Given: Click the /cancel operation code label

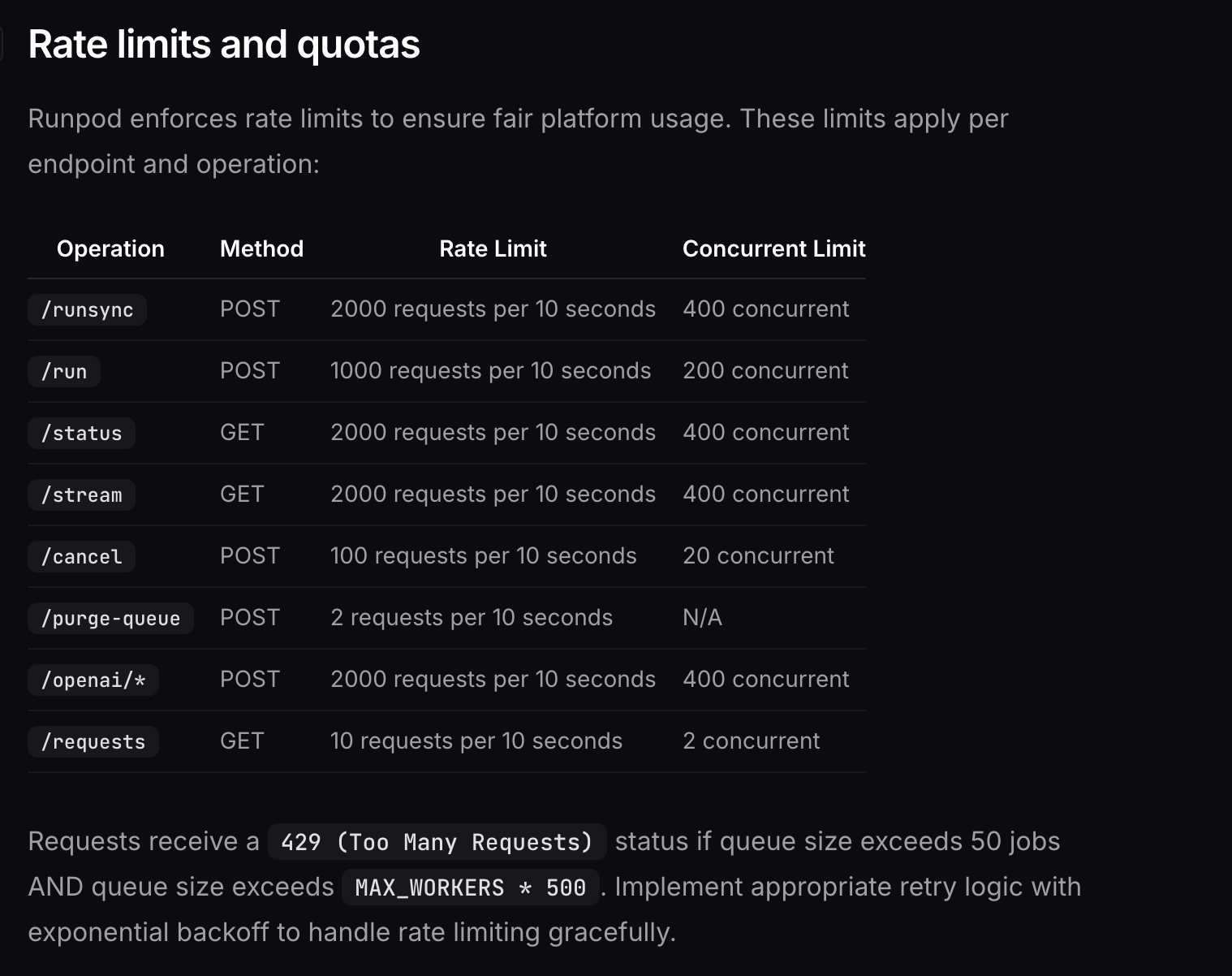Looking at the screenshot, I should coord(81,557).
